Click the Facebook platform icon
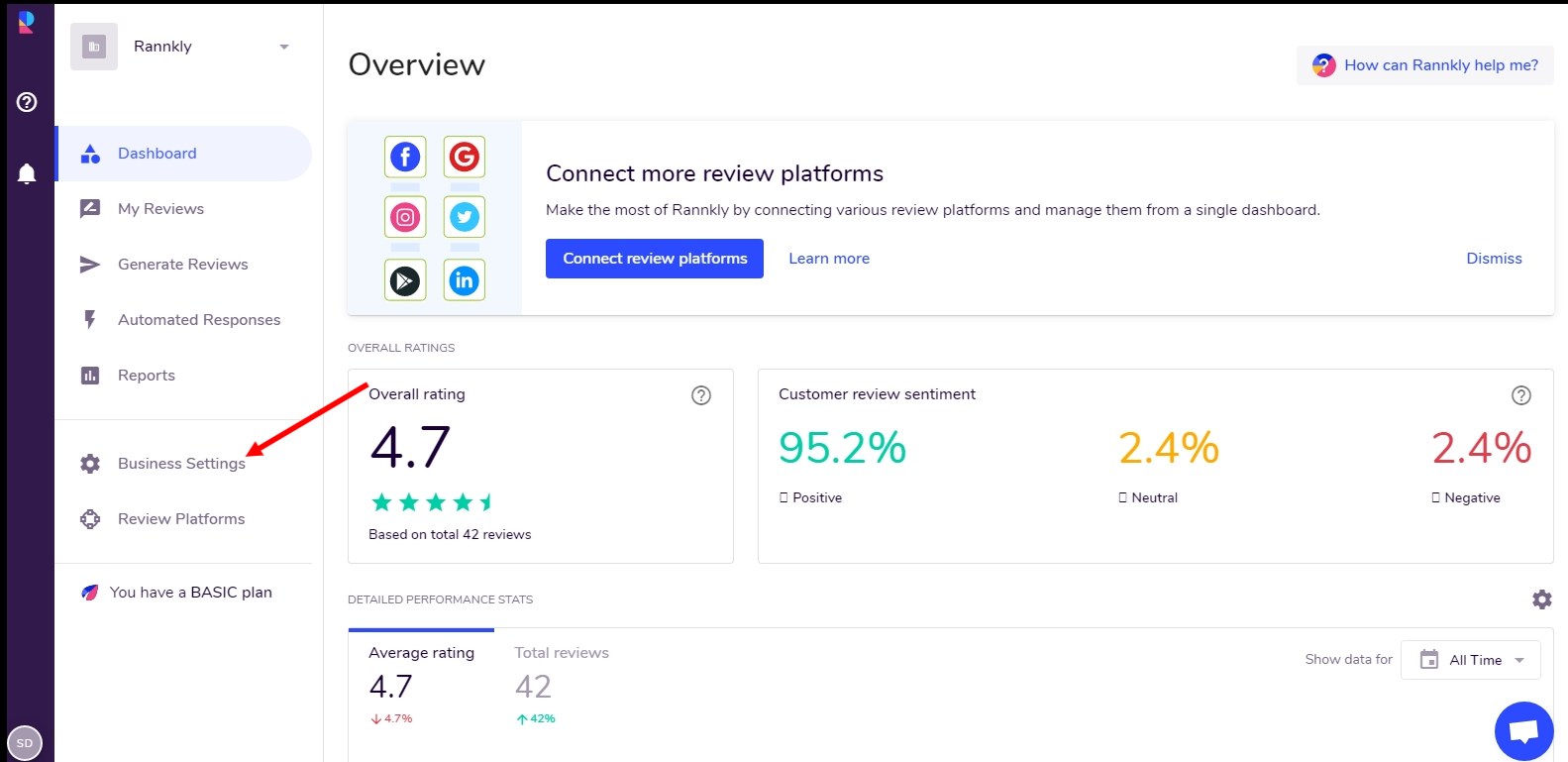 (405, 157)
